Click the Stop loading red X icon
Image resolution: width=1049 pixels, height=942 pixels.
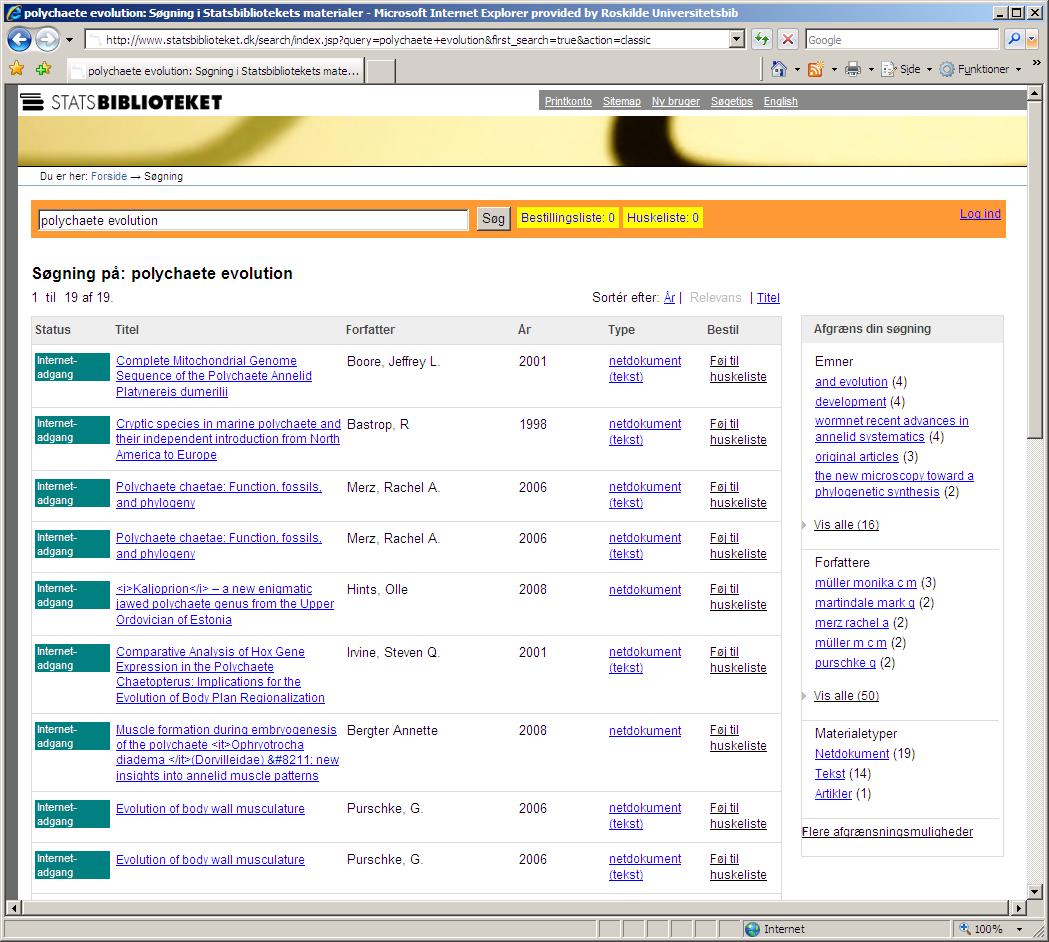[x=788, y=40]
